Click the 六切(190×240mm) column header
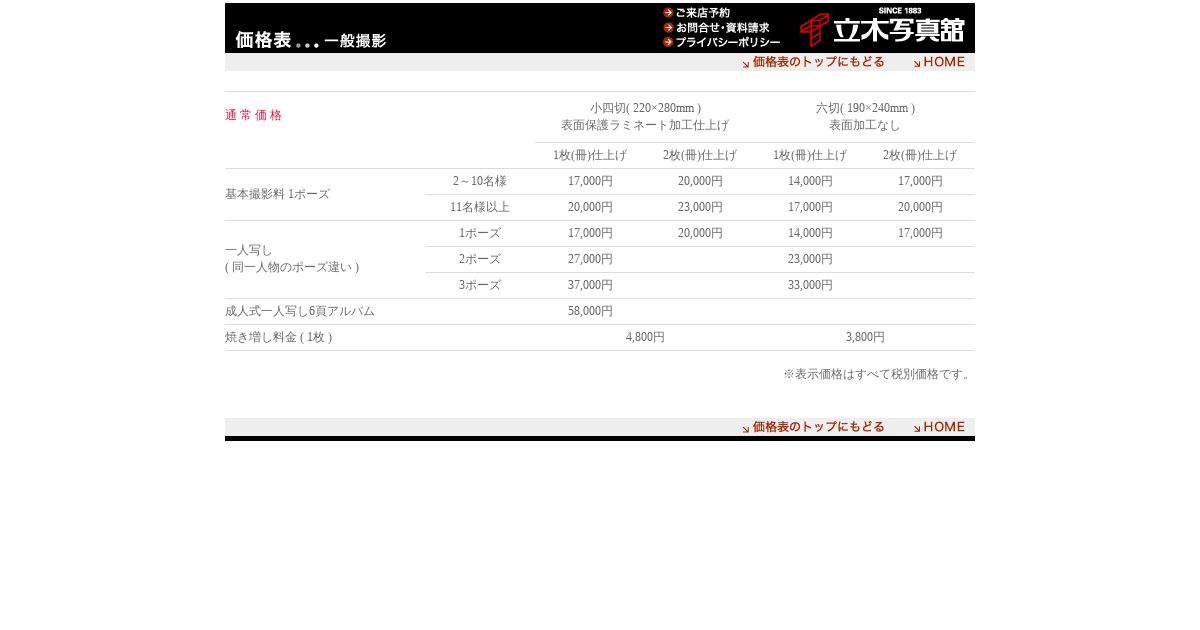 [865, 108]
